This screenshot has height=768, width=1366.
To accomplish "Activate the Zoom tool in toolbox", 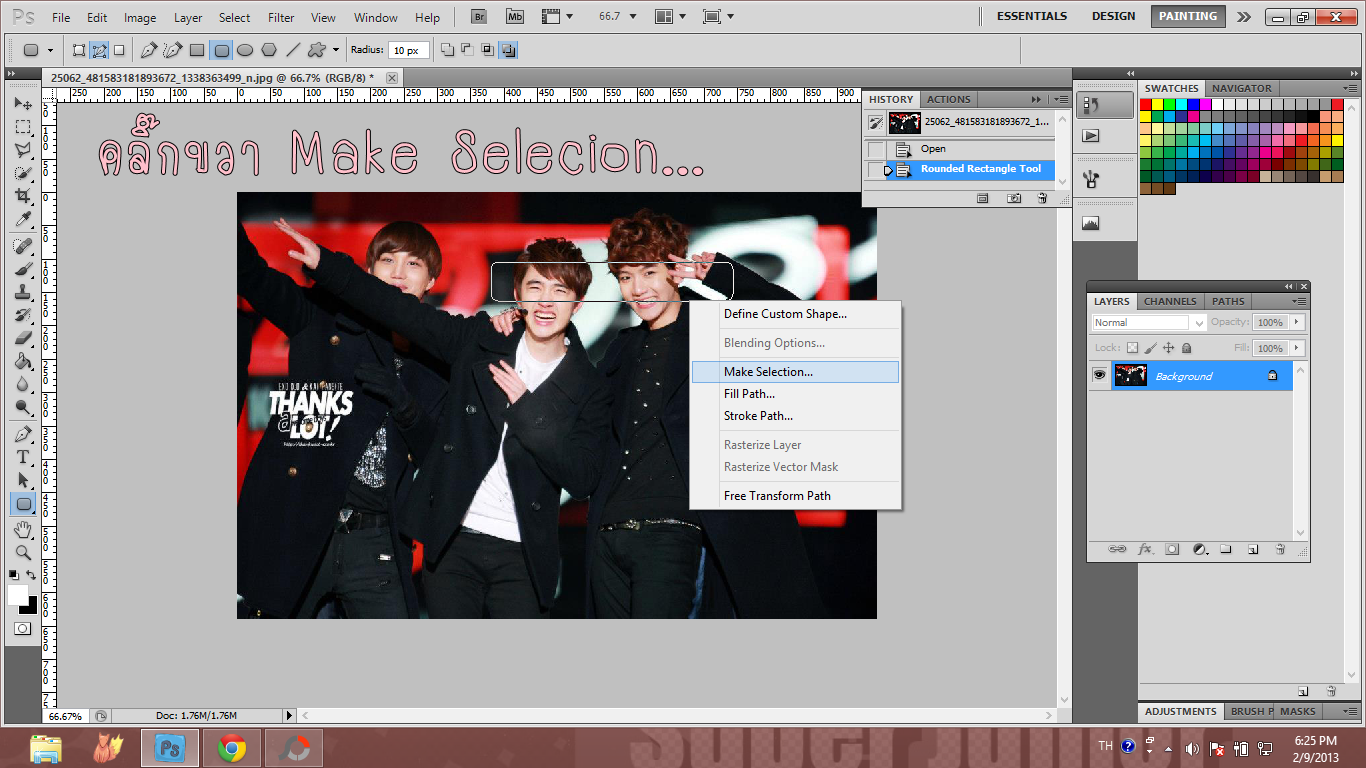I will [22, 552].
